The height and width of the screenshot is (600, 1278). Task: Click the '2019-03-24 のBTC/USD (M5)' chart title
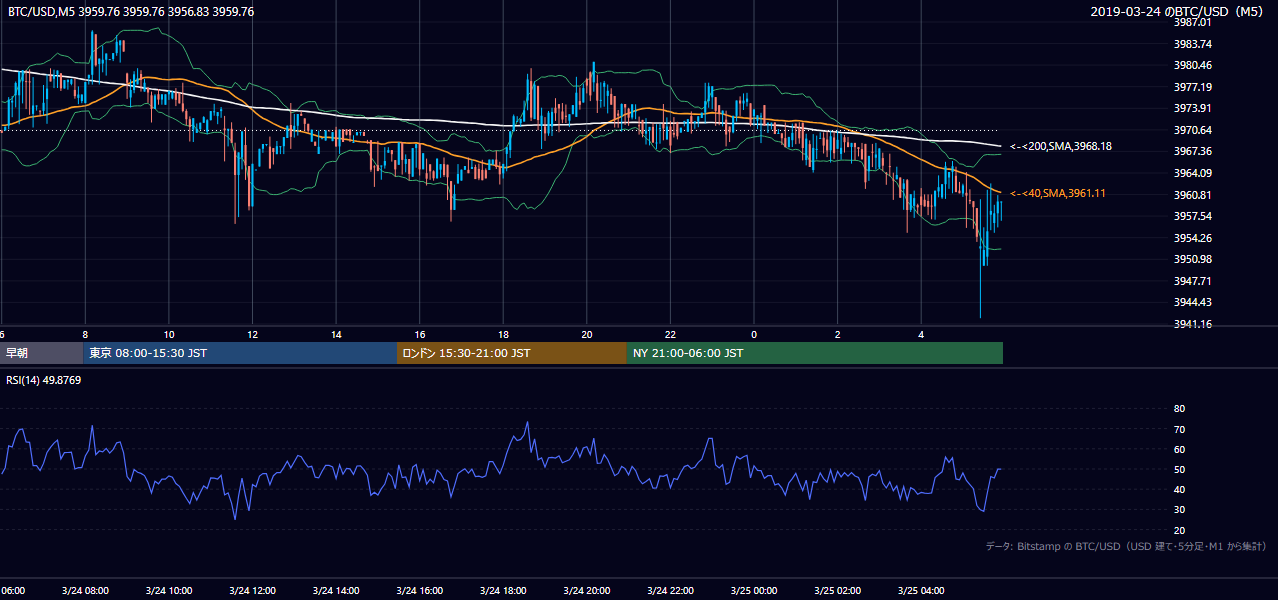click(1178, 12)
